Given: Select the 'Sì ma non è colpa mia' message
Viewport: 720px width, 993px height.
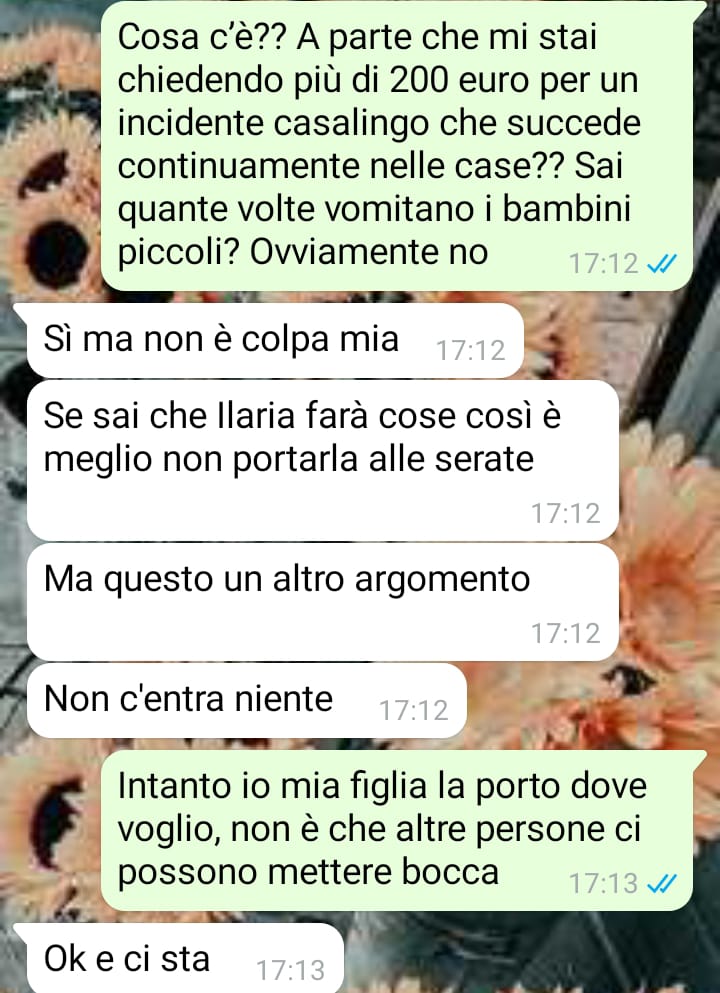Looking at the screenshot, I should (x=275, y=341).
